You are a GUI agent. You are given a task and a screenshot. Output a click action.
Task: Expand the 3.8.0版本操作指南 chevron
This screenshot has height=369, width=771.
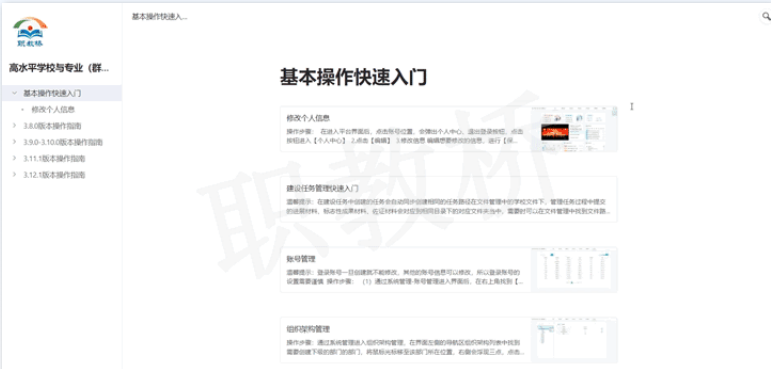click(x=15, y=125)
